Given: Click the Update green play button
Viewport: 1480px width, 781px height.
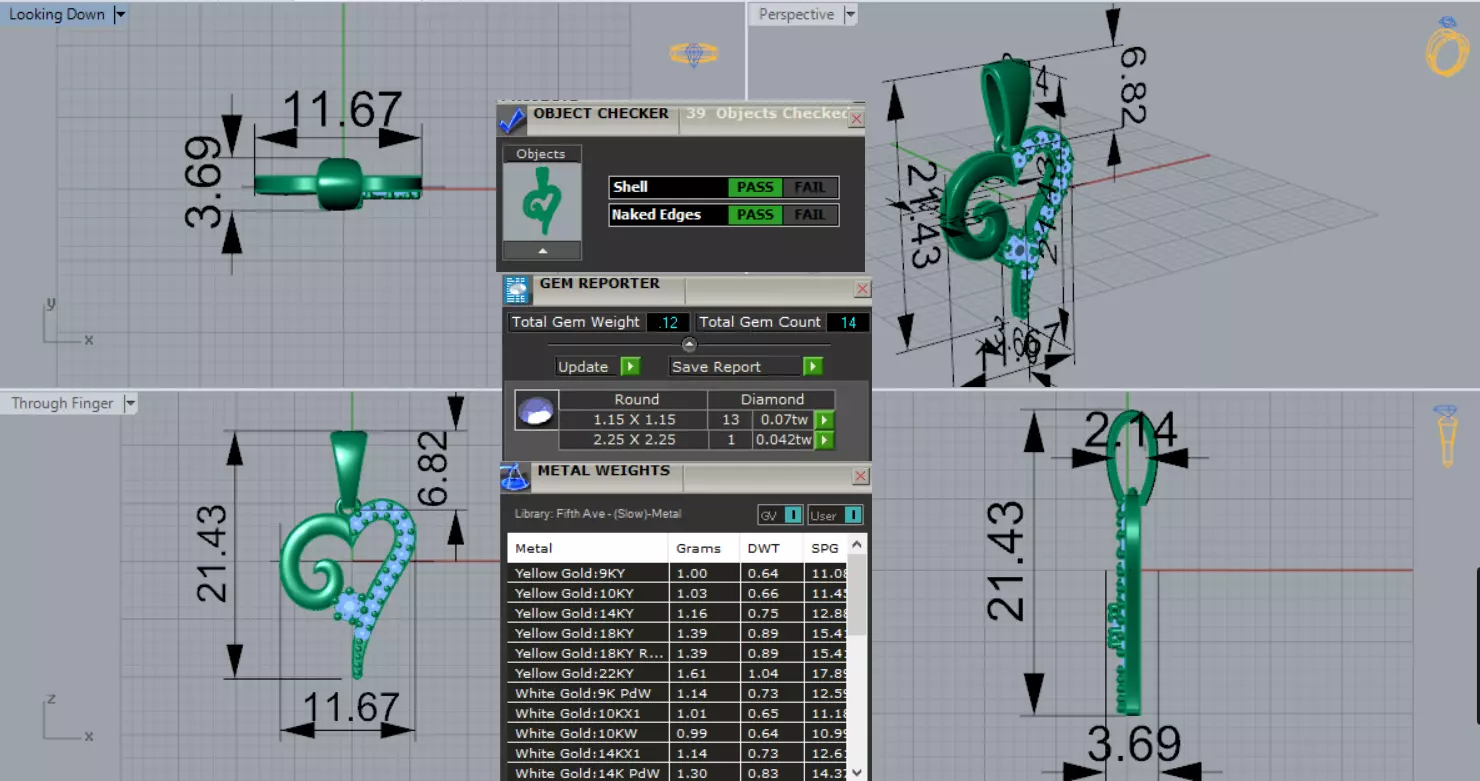Looking at the screenshot, I should pyautogui.click(x=630, y=367).
